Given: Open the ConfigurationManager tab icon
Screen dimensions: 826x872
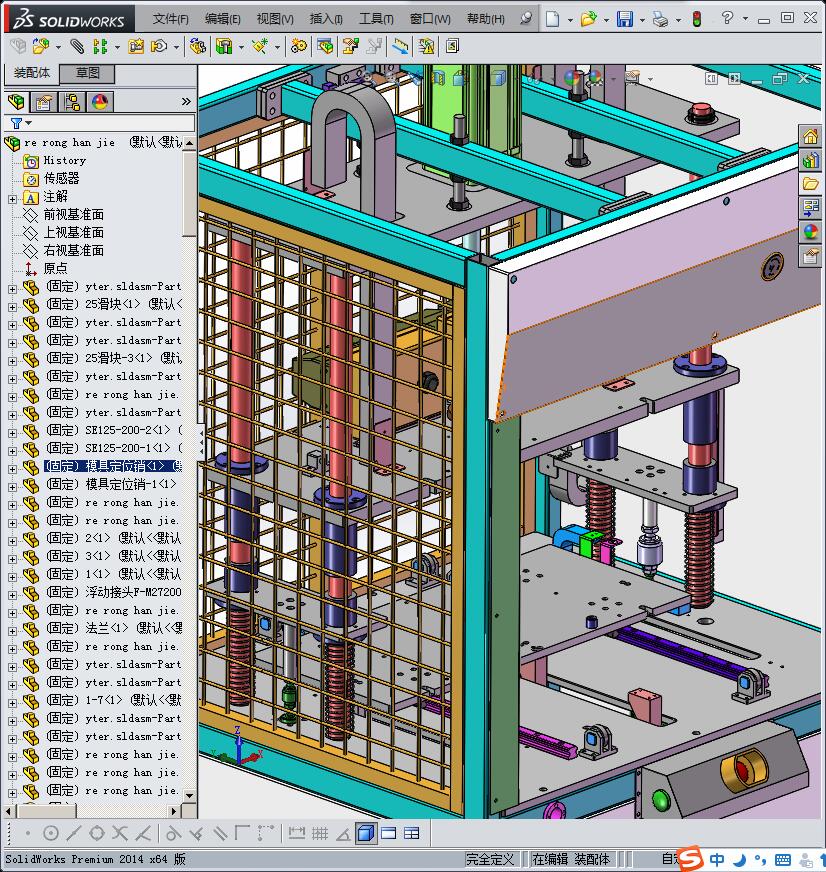Looking at the screenshot, I should pyautogui.click(x=72, y=102).
